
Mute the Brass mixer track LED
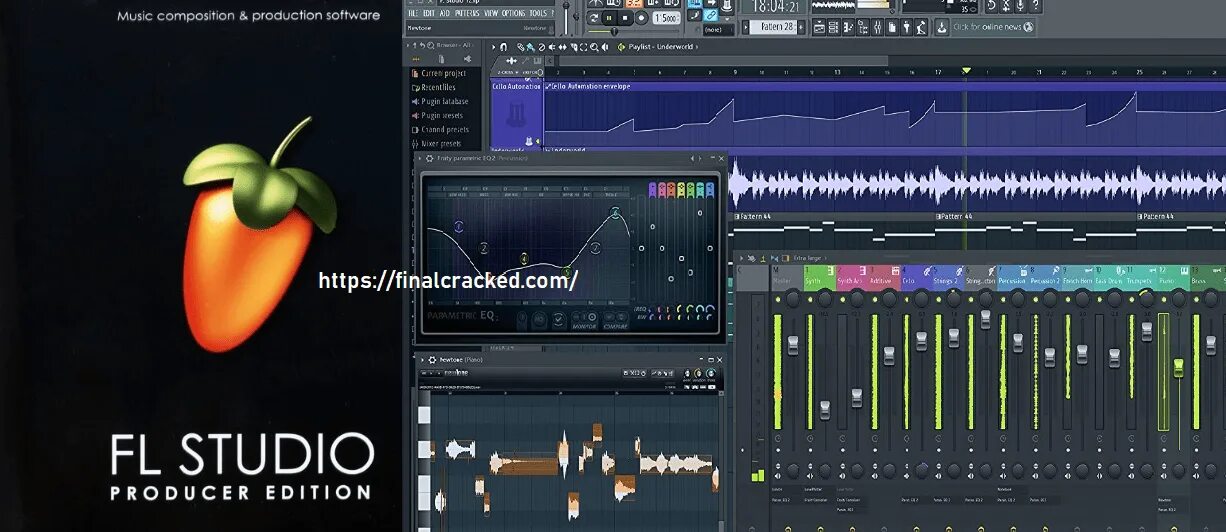pos(1196,299)
